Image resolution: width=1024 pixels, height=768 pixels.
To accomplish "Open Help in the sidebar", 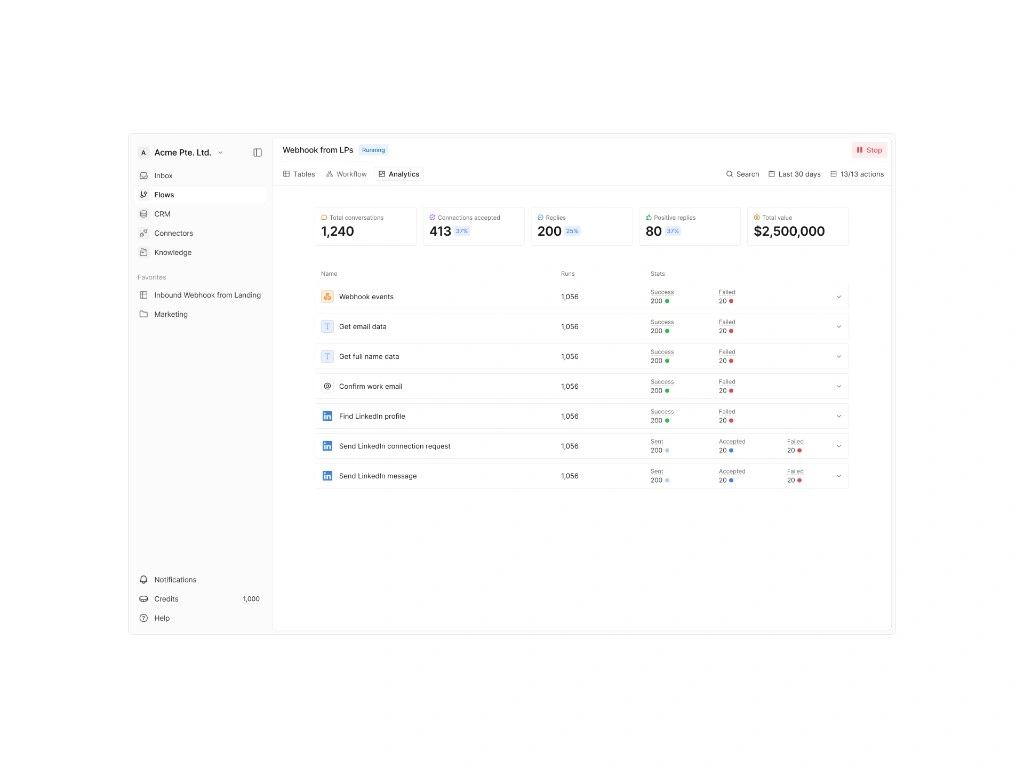I will point(200,618).
